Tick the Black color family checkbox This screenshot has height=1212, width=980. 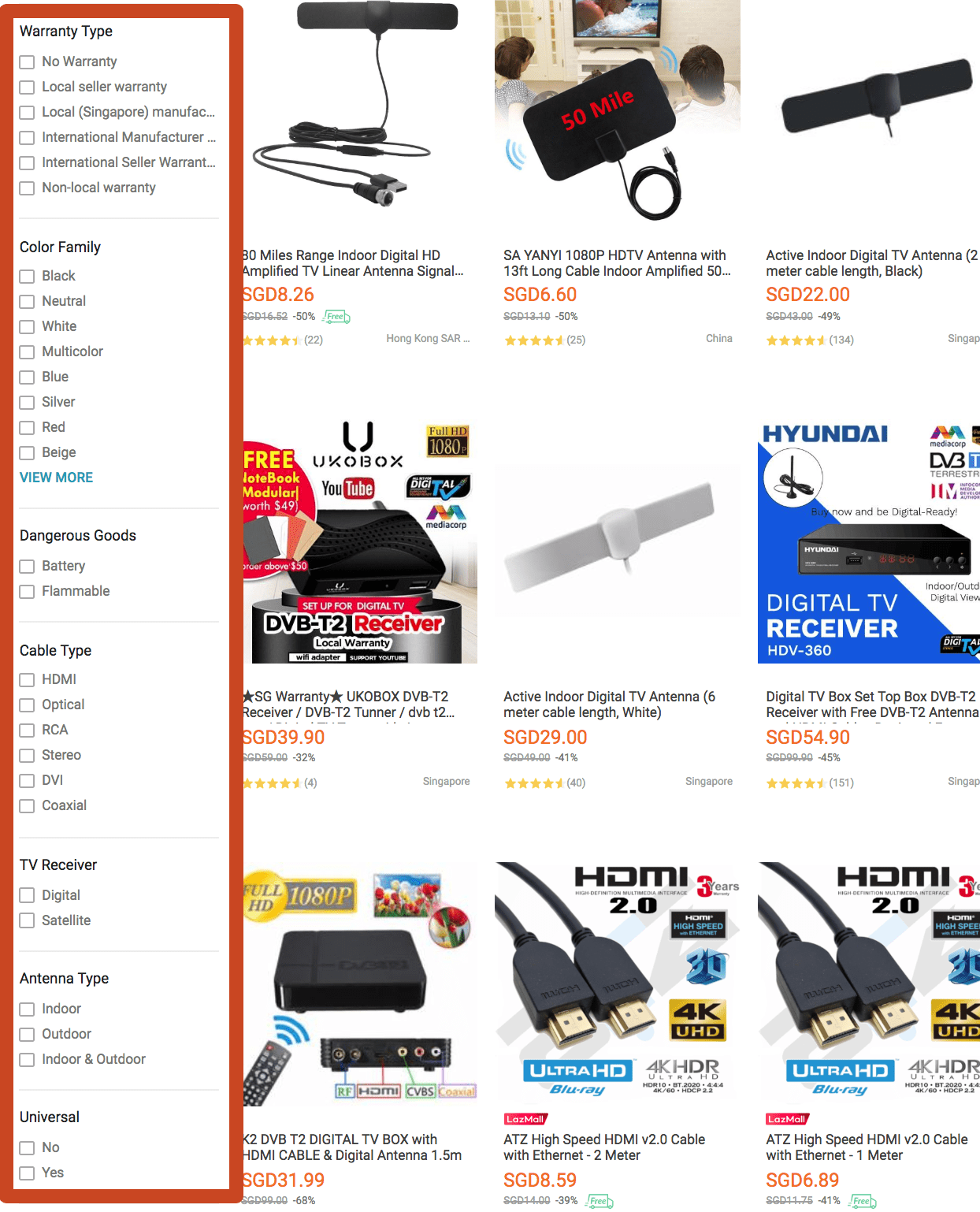(27, 276)
